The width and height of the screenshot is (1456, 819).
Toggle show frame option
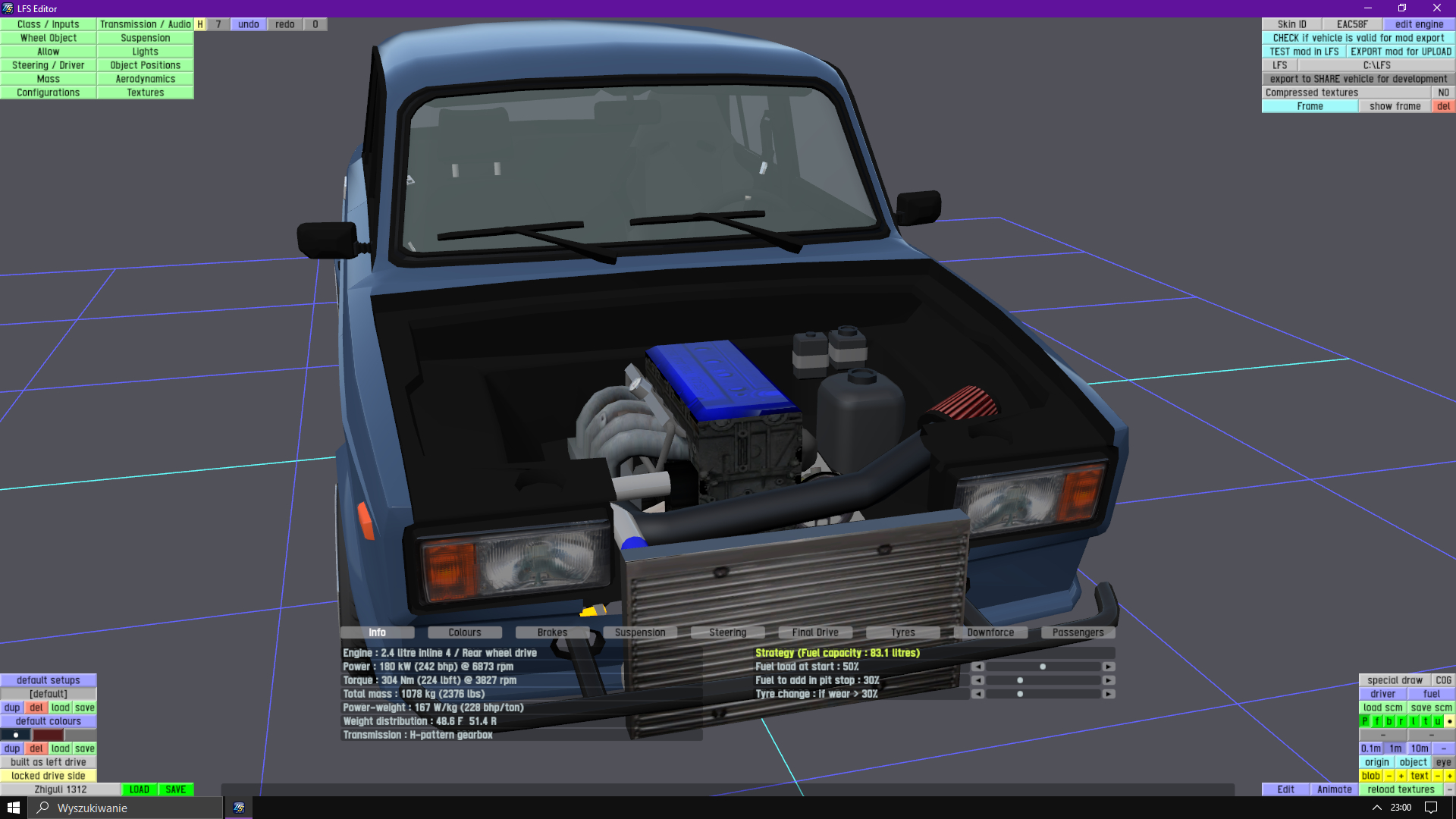coord(1395,106)
